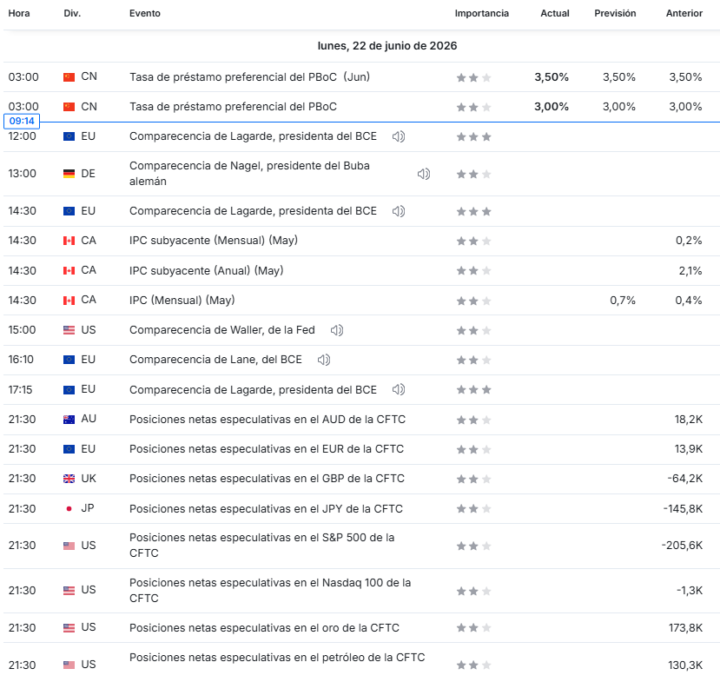Click speaker icon beside Nagel Buba speech

pos(423,174)
